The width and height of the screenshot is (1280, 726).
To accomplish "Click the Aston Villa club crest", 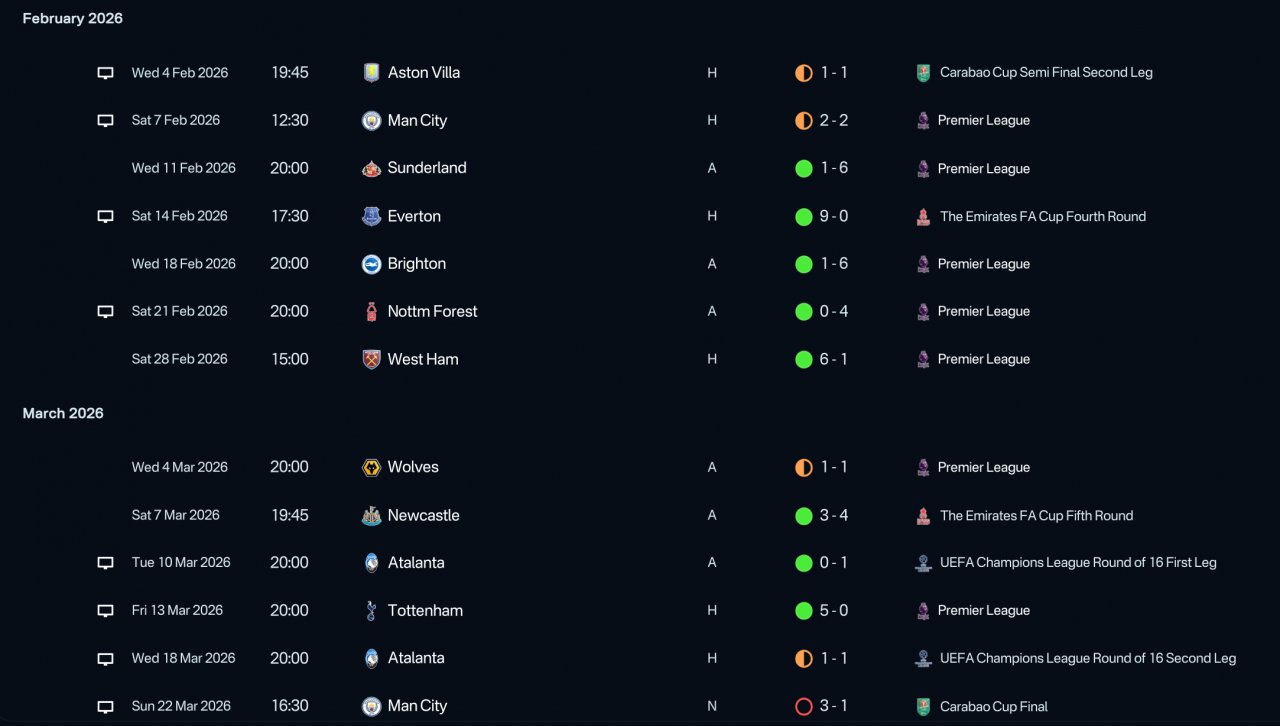I will coord(372,73).
